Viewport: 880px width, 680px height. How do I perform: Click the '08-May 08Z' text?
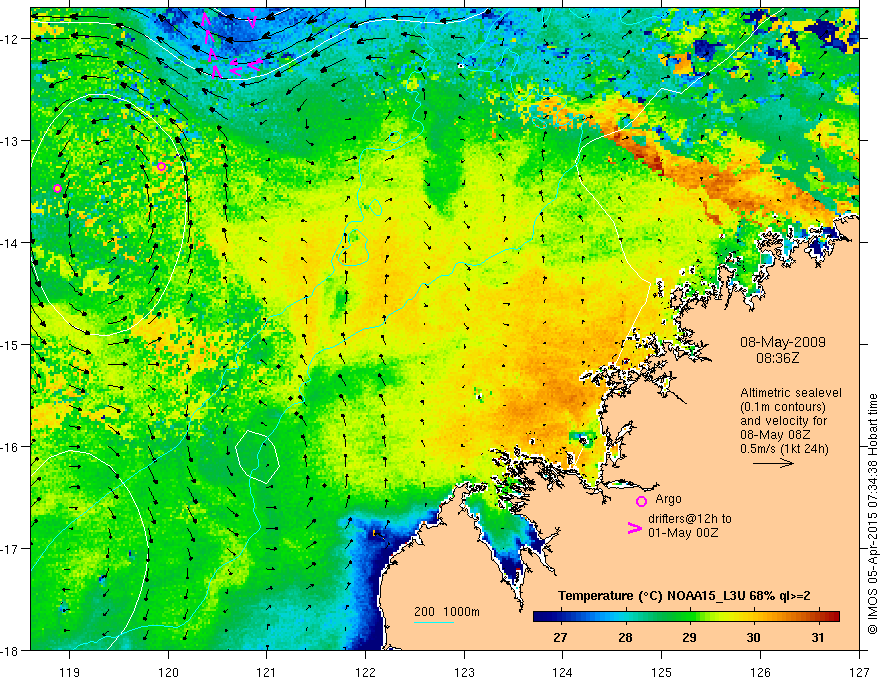pyautogui.click(x=774, y=435)
